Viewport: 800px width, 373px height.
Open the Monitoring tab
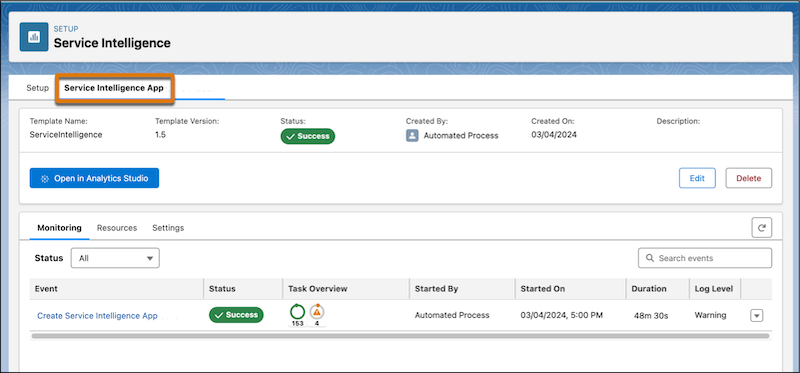(59, 228)
